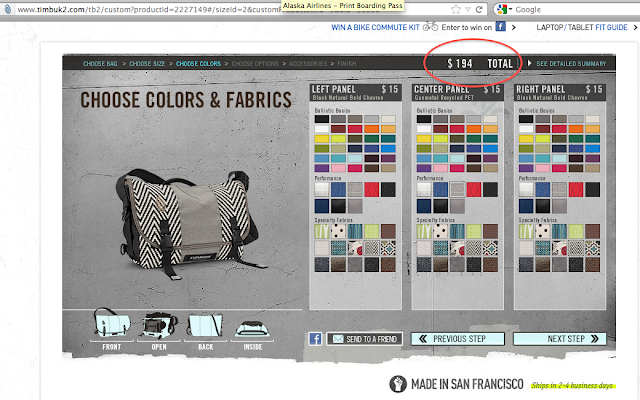Image resolution: width=640 pixels, height=400 pixels.
Task: Click the Left Panel header
Action: pyautogui.click(x=355, y=92)
